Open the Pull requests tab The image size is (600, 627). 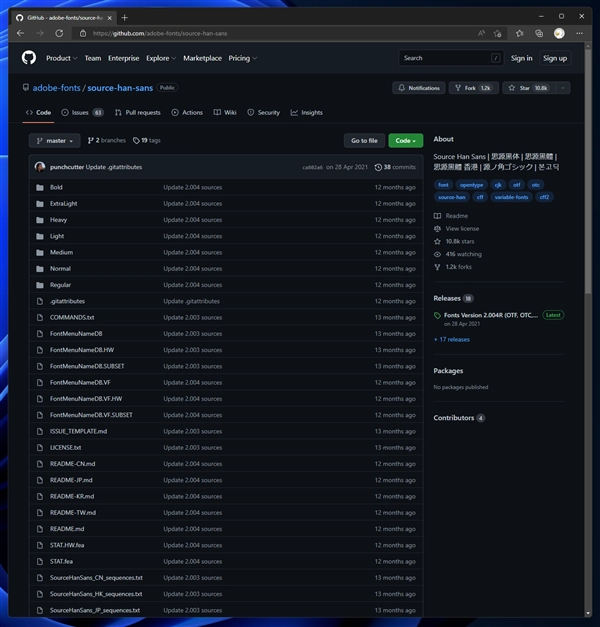(138, 112)
